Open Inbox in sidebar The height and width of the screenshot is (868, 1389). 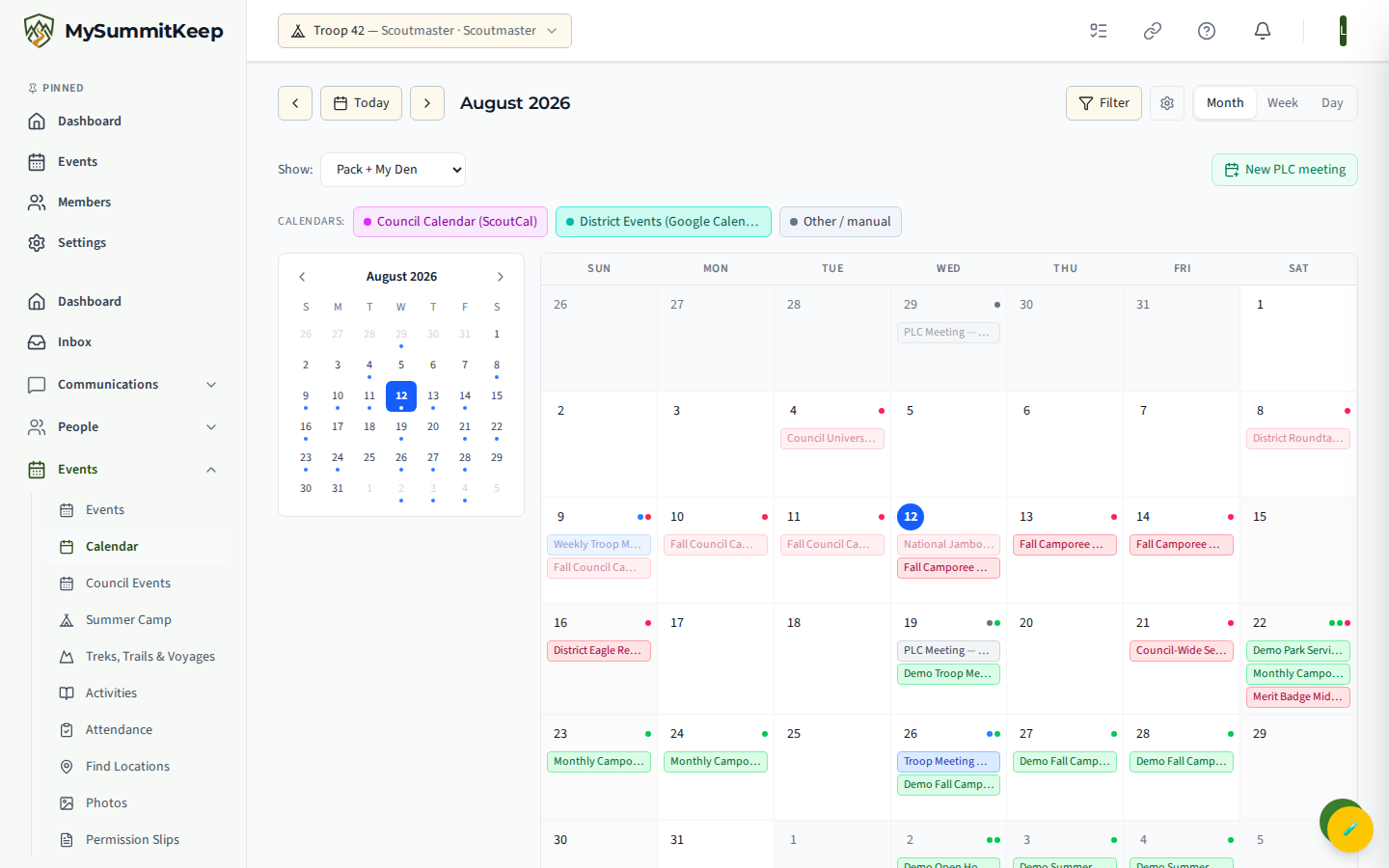[123, 342]
